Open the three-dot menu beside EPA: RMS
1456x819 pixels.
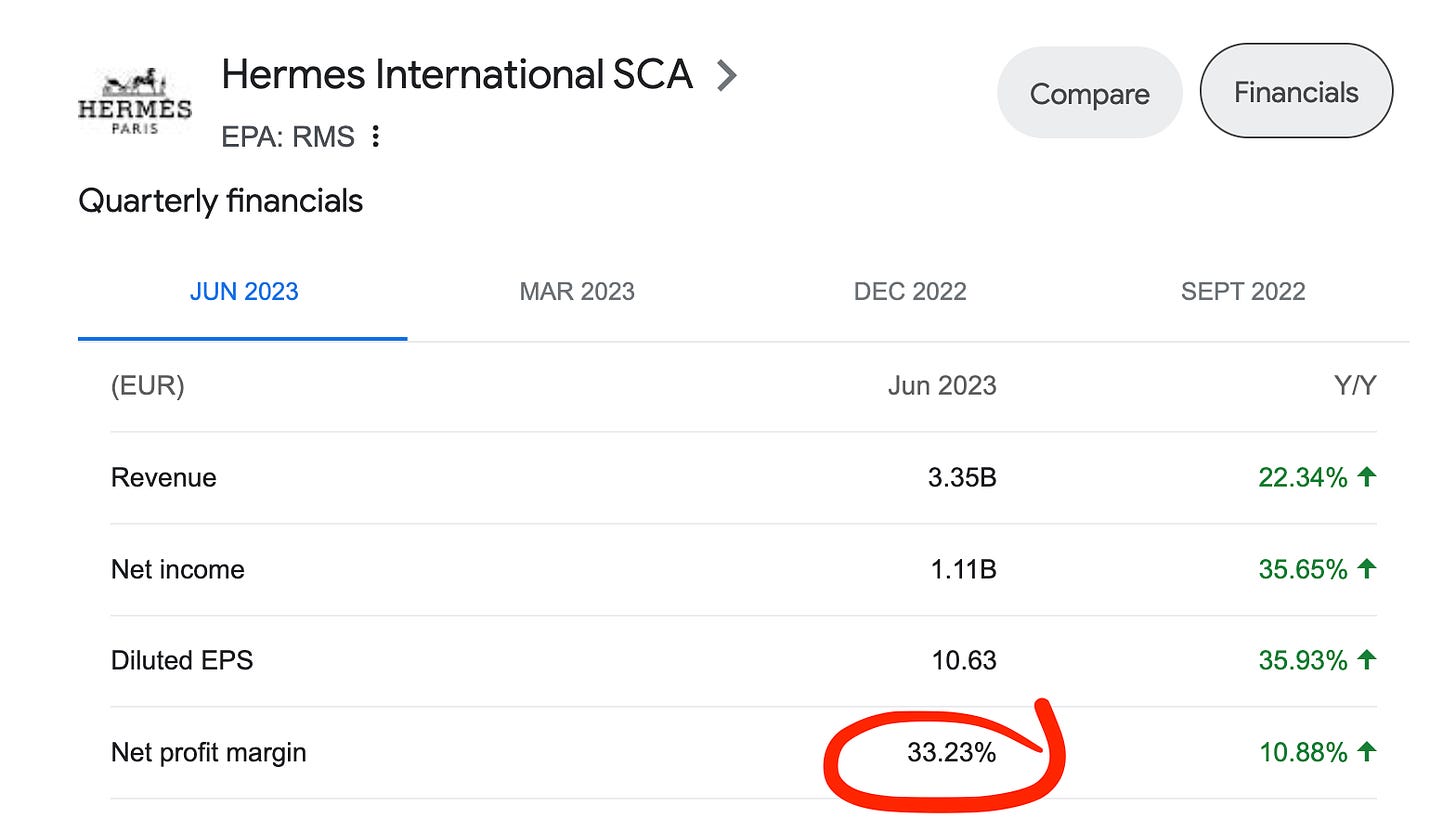(376, 136)
